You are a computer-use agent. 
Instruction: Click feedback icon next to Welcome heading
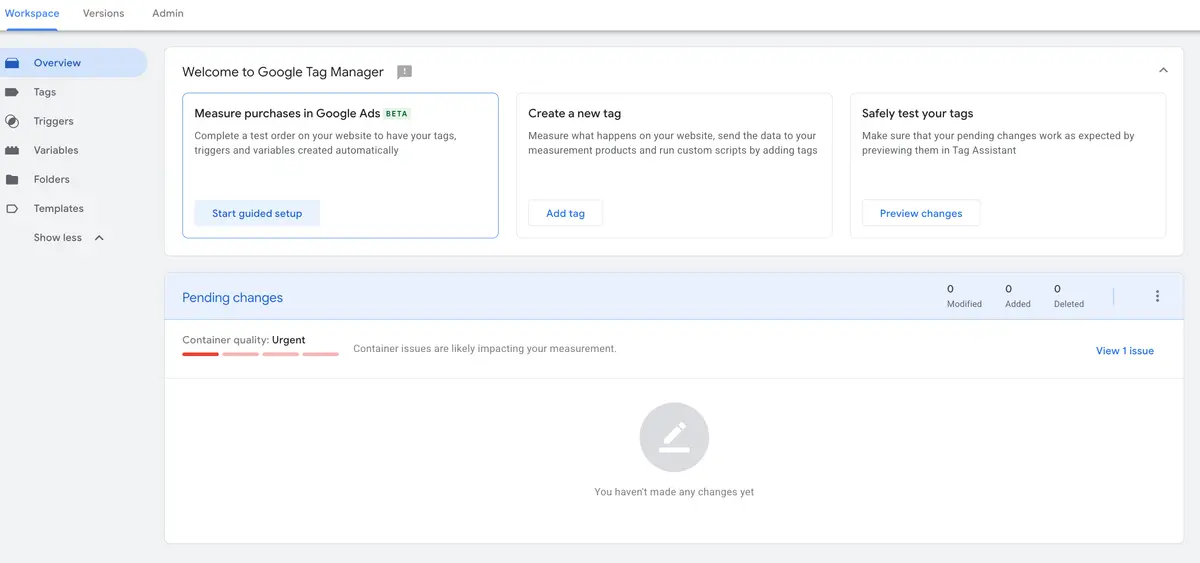point(404,72)
